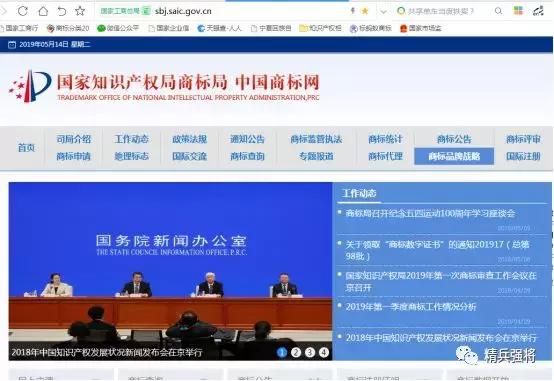This screenshot has height=381, width=554.
Task: Open news 国家知识产权局2019年第一次商标审查工作会议在京召开
Action: 441,281
